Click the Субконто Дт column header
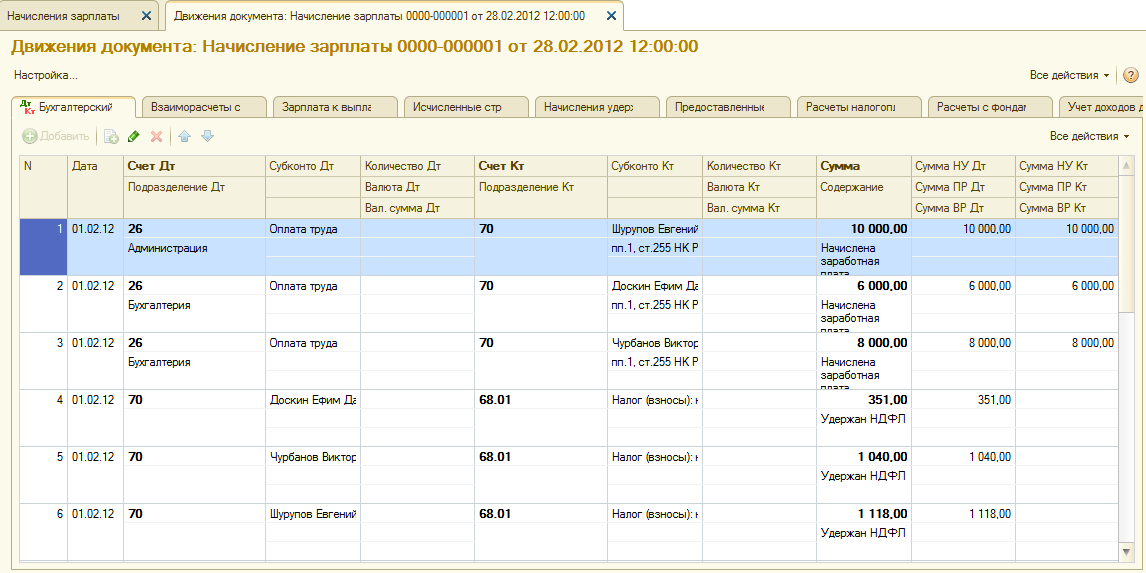This screenshot has height=573, width=1146. point(312,167)
